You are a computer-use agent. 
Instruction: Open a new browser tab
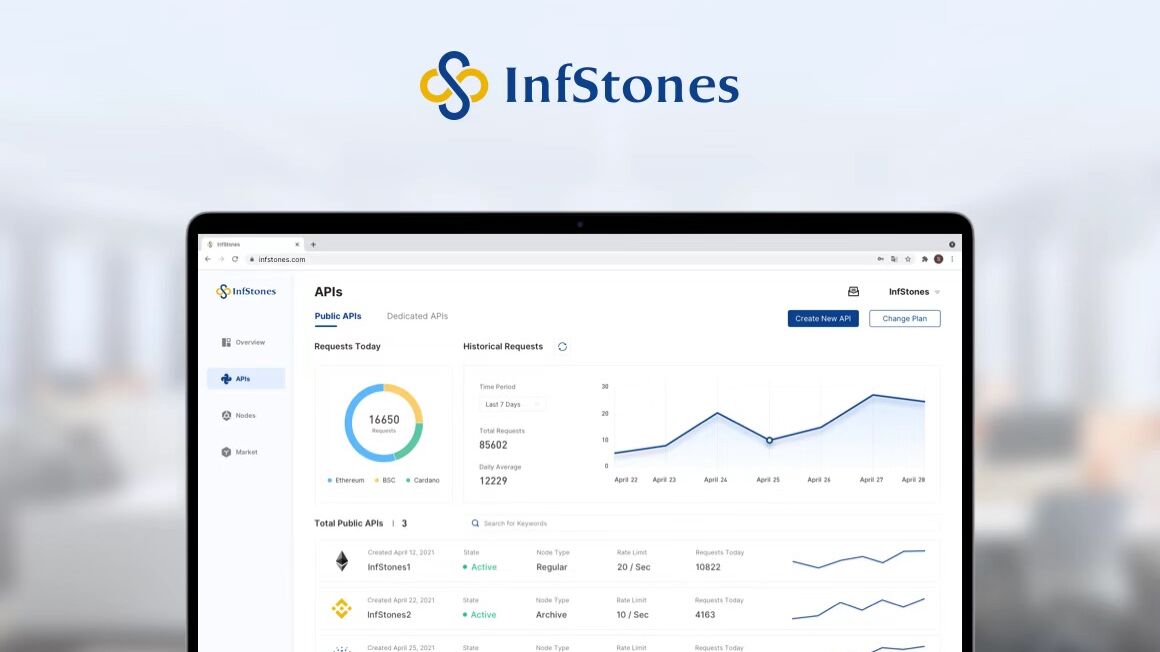(x=313, y=244)
